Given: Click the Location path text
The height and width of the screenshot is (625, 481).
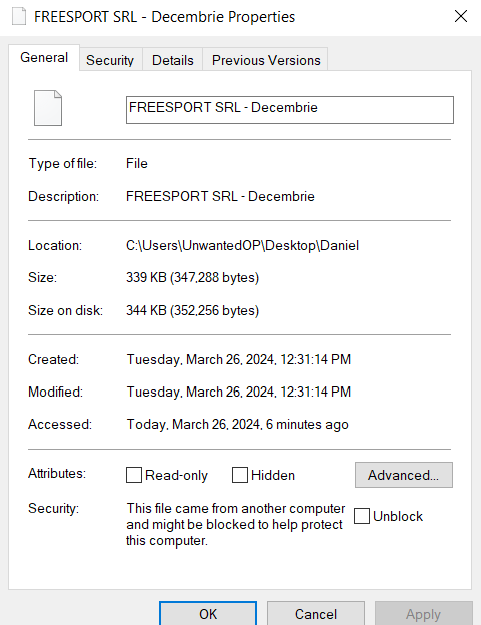Looking at the screenshot, I should click(242, 245).
